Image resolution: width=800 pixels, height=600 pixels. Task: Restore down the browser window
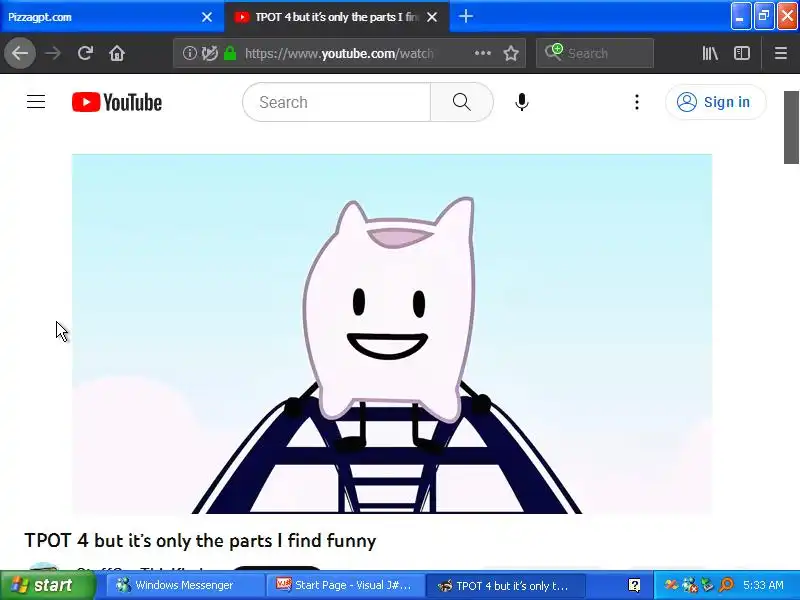(x=764, y=16)
